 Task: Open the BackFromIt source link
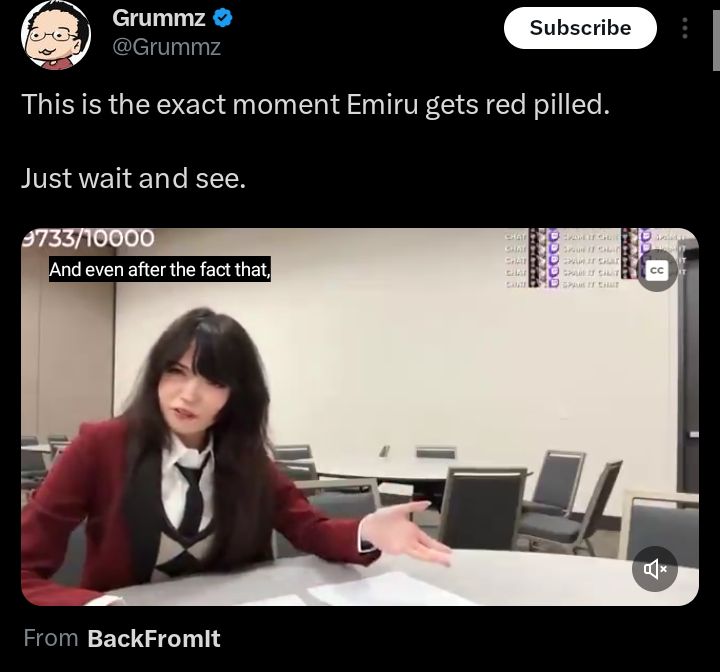point(154,638)
